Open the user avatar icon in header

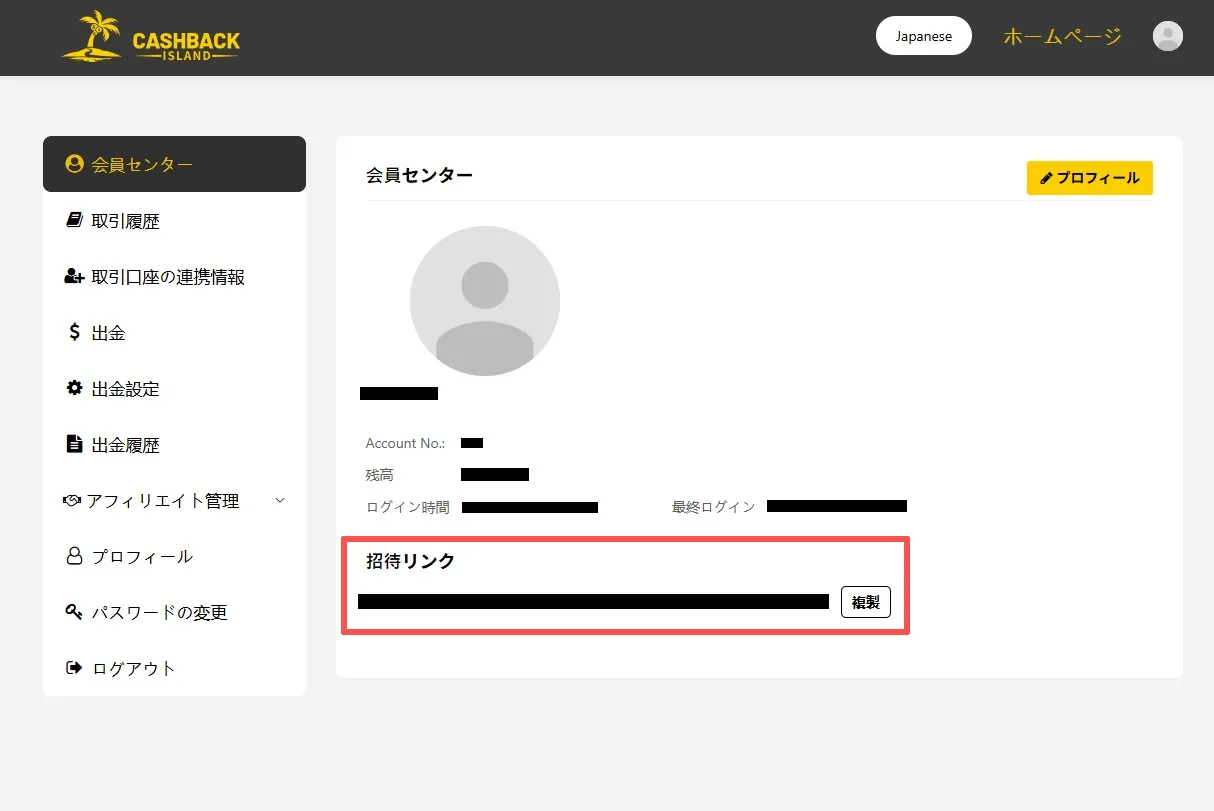coord(1167,37)
